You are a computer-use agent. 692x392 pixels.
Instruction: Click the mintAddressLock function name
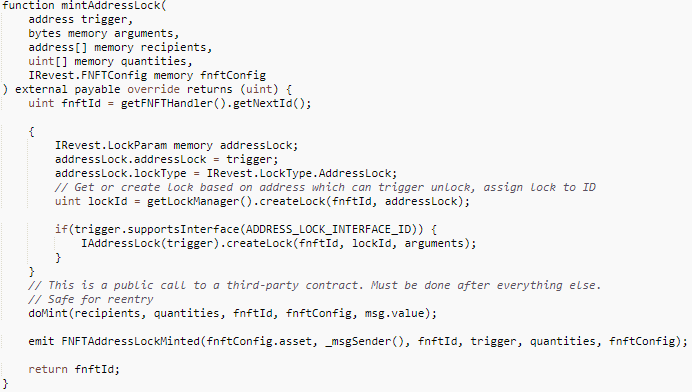point(111,6)
